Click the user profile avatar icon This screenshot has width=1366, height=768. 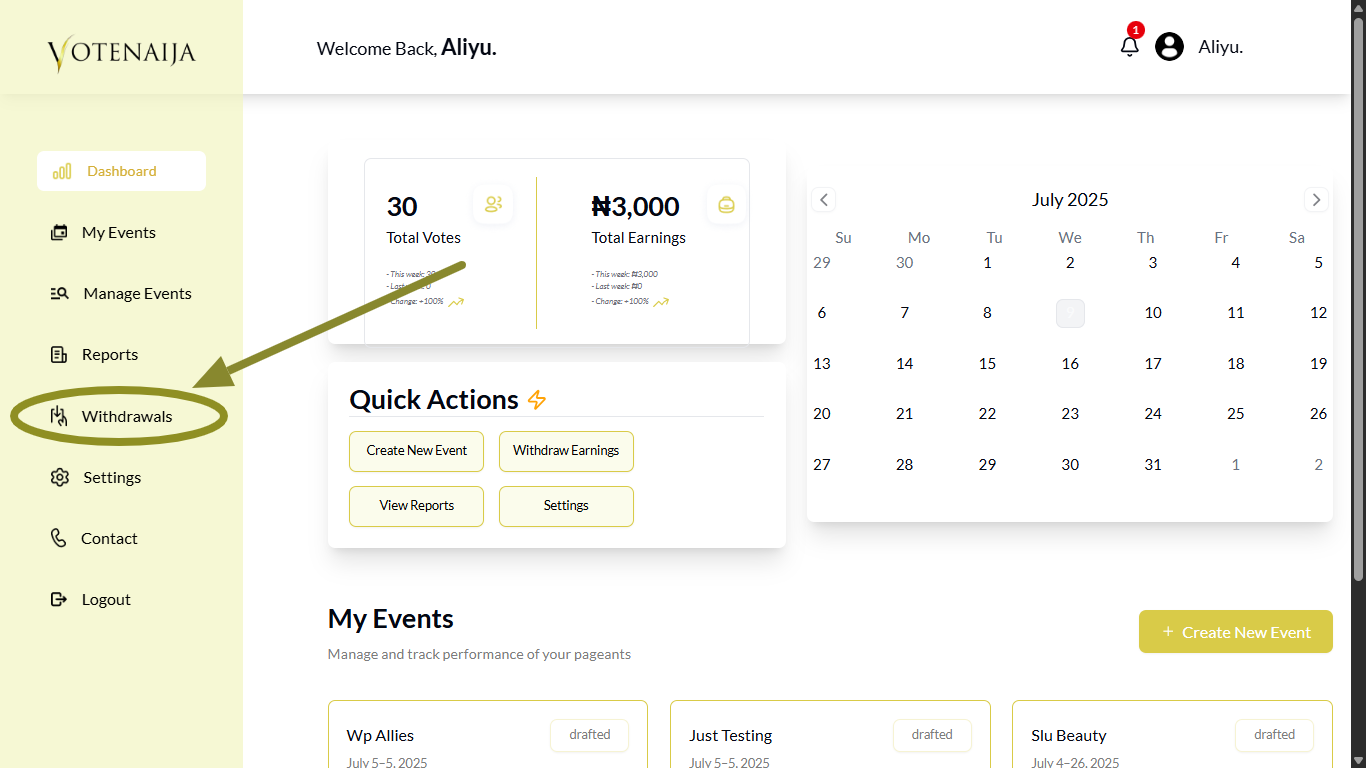1169,46
